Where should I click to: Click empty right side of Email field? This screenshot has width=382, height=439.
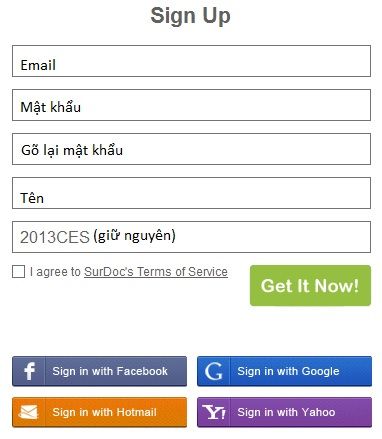click(x=267, y=61)
